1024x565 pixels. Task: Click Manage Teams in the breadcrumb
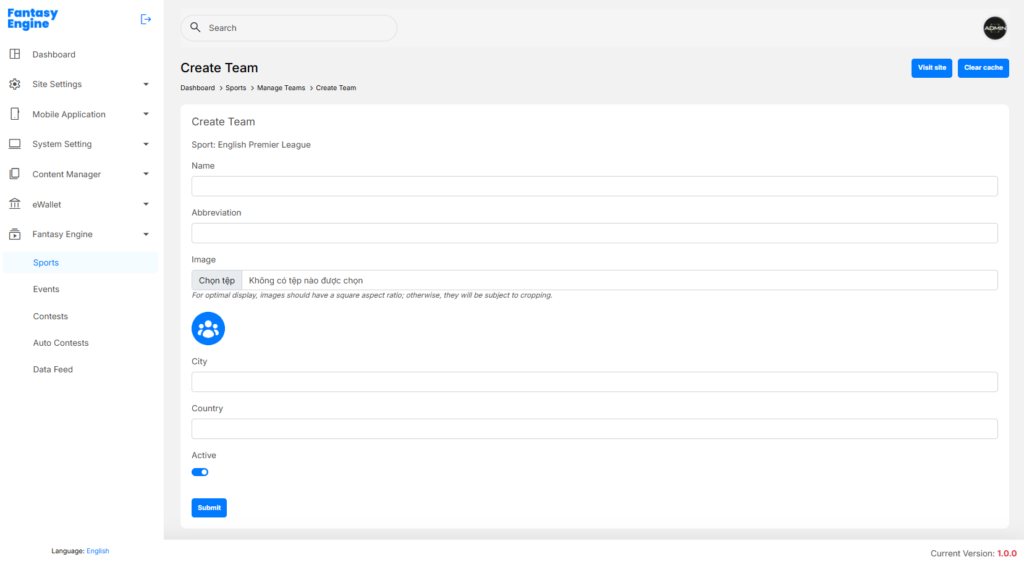281,88
